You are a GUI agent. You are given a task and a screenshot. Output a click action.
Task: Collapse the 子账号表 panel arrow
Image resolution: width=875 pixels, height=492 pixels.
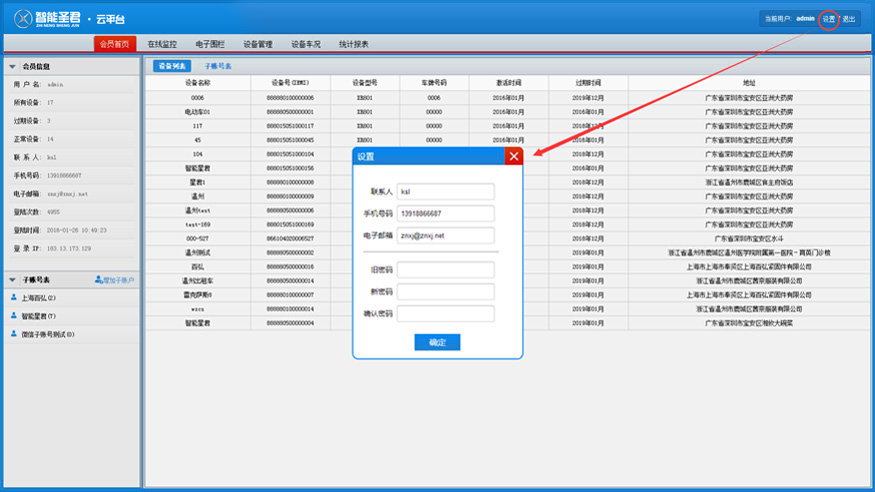pos(12,280)
